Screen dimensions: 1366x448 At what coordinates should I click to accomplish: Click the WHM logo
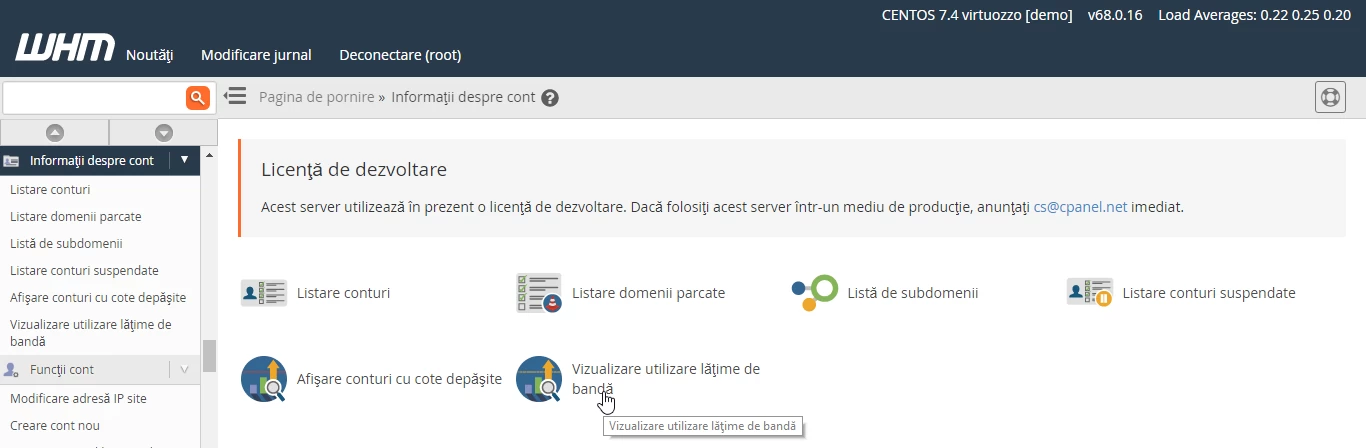pyautogui.click(x=65, y=49)
